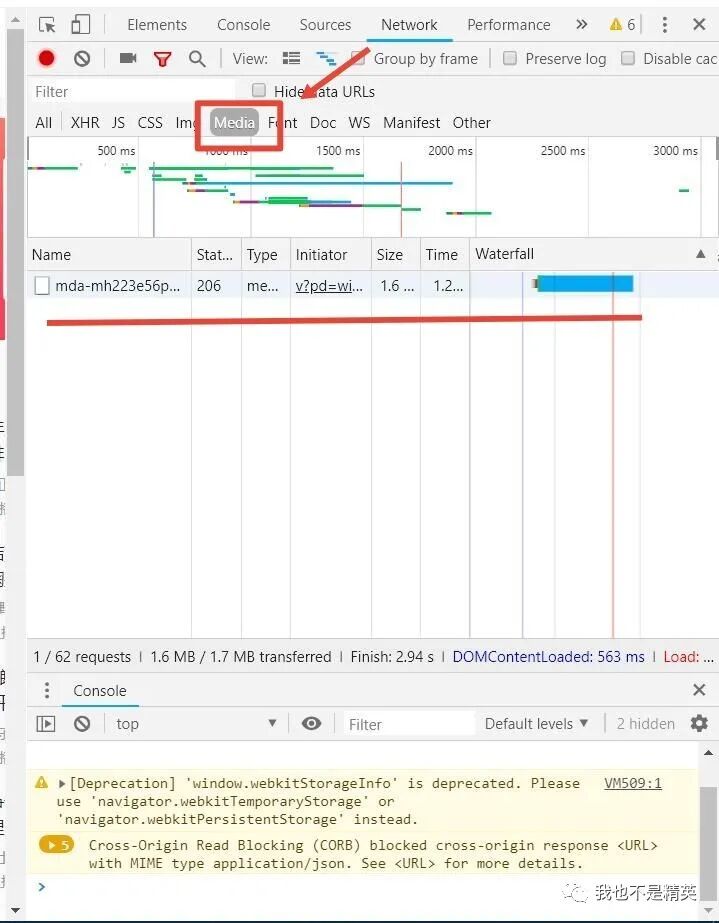Create a live expression with the eye icon
The image size is (719, 923).
[x=312, y=723]
